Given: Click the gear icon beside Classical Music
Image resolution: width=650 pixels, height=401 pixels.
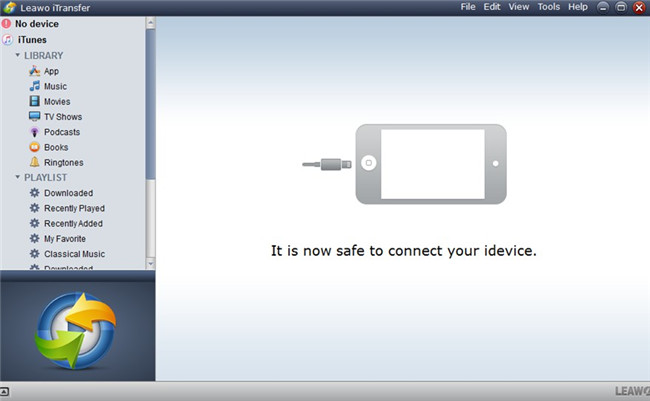Looking at the screenshot, I should point(34,253).
